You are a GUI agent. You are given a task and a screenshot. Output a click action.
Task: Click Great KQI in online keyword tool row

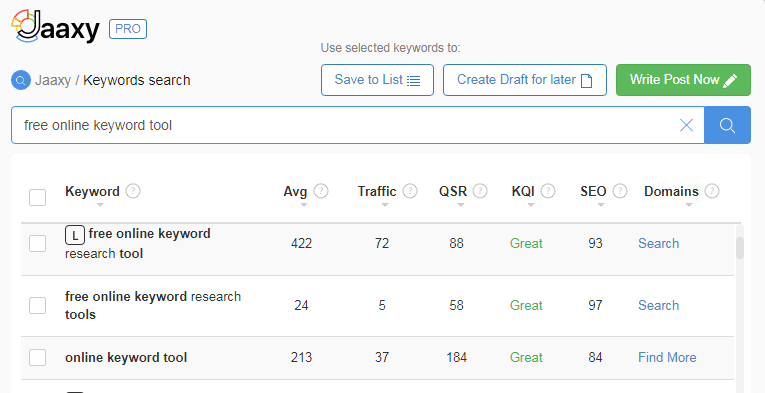(x=526, y=357)
